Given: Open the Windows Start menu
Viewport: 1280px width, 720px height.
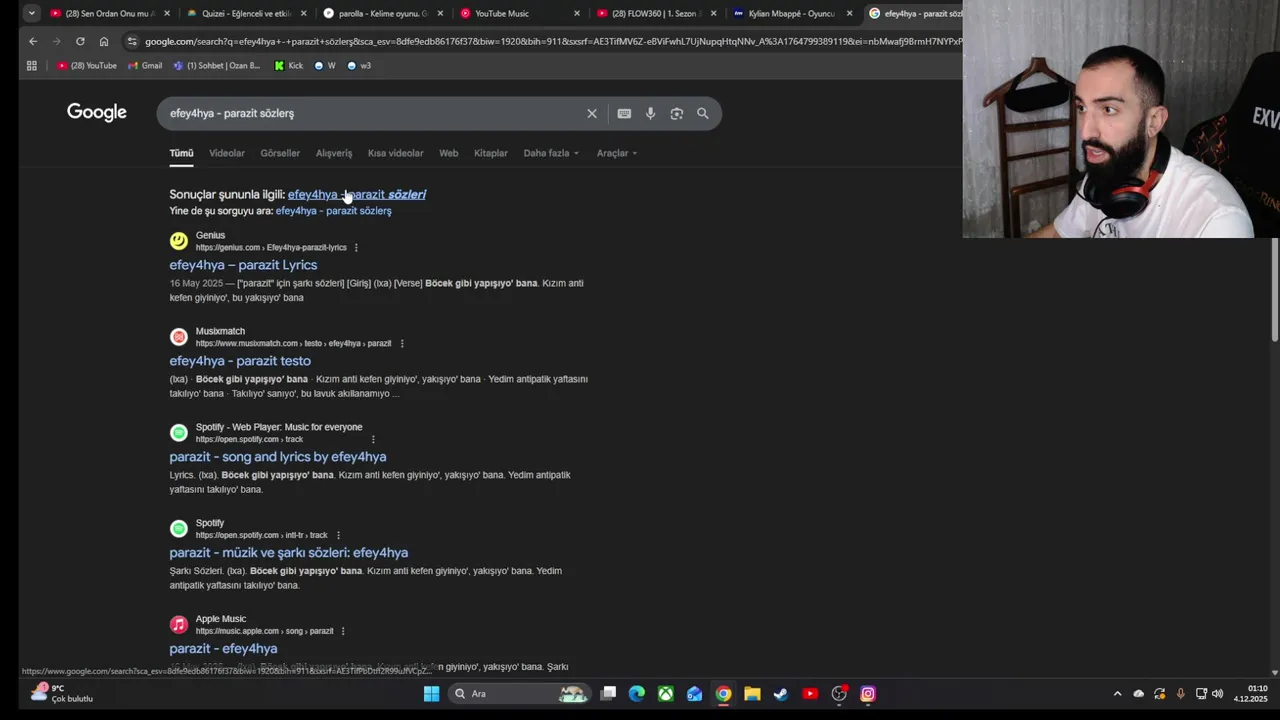Looking at the screenshot, I should coord(431,694).
